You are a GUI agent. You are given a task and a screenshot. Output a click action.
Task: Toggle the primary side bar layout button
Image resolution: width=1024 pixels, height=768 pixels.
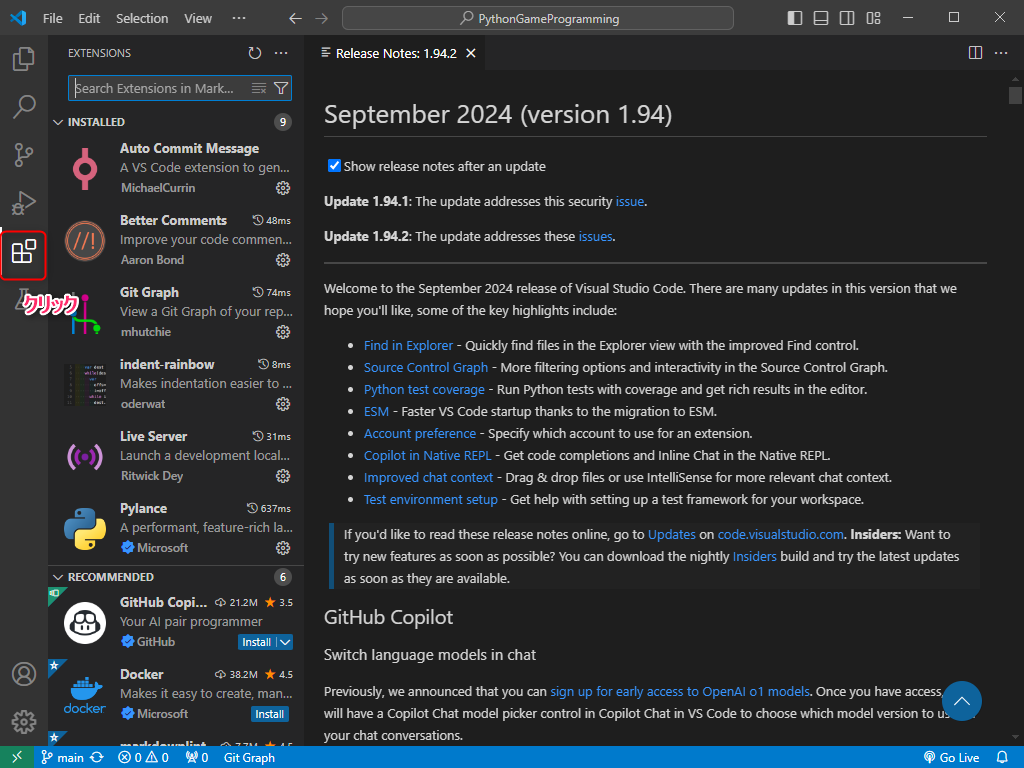795,18
